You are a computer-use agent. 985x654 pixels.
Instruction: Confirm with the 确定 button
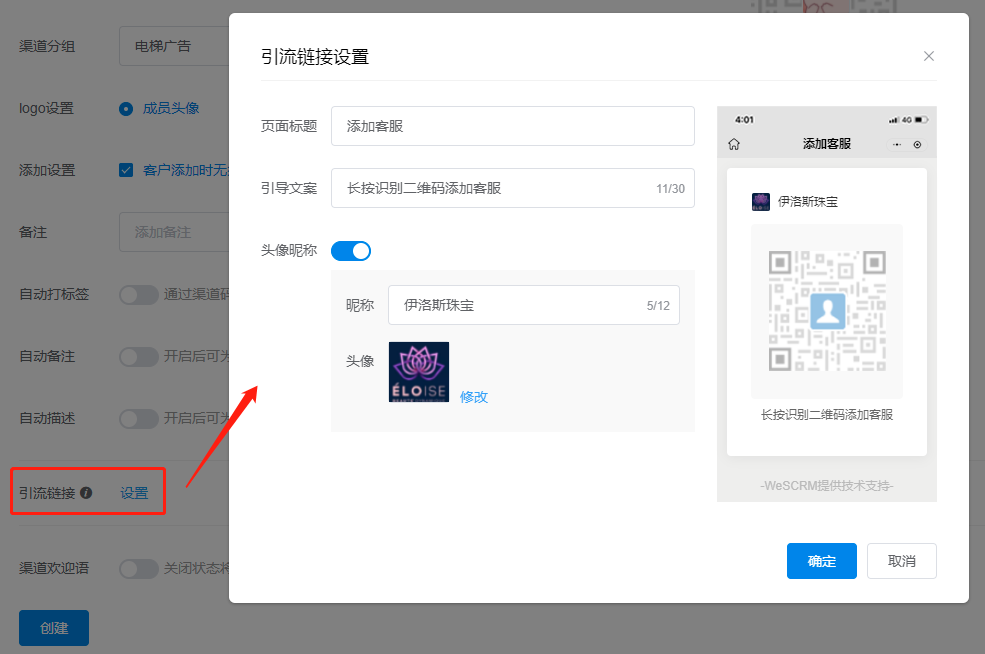[822, 561]
